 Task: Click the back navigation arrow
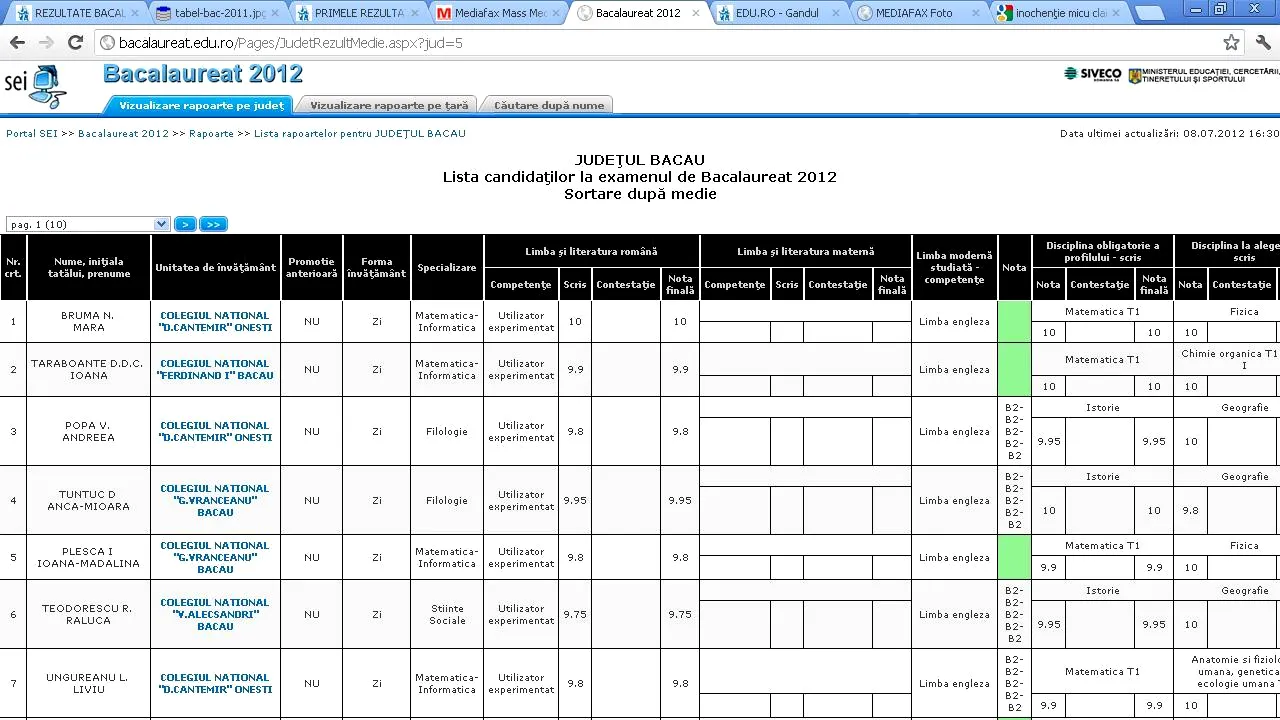pyautogui.click(x=16, y=43)
